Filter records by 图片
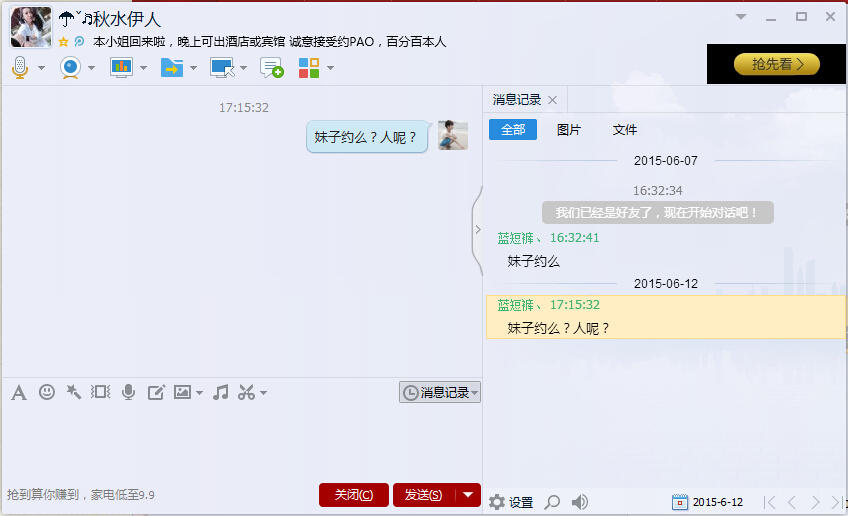The image size is (848, 516). (568, 130)
